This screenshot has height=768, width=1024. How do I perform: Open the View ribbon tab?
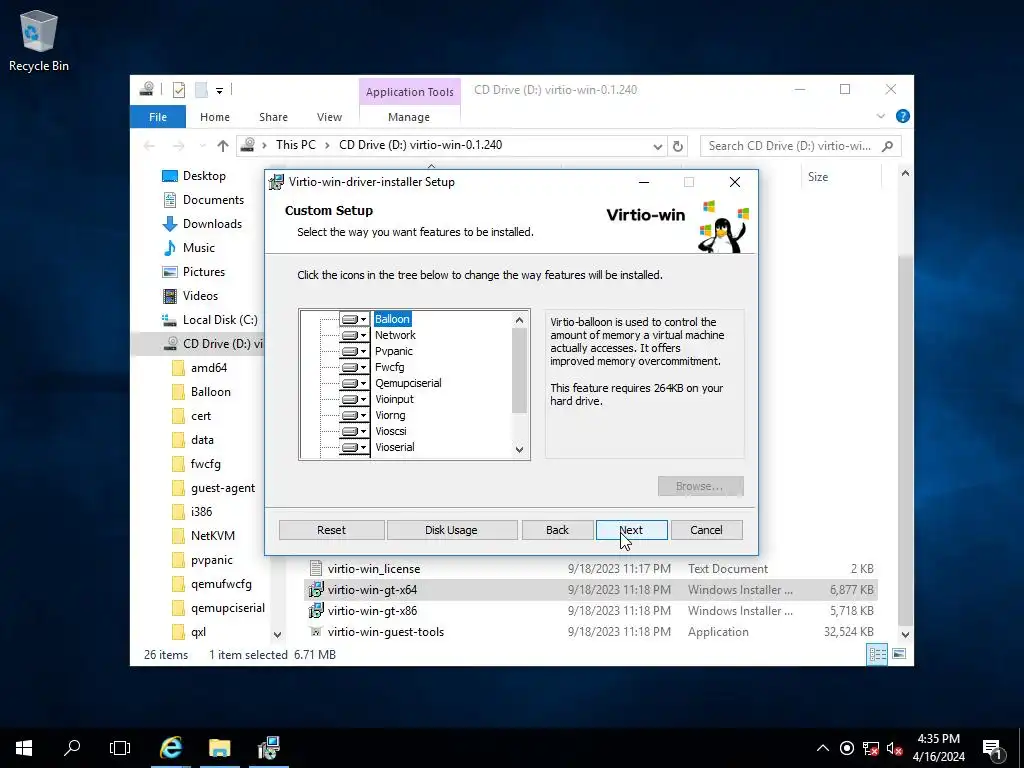(329, 117)
